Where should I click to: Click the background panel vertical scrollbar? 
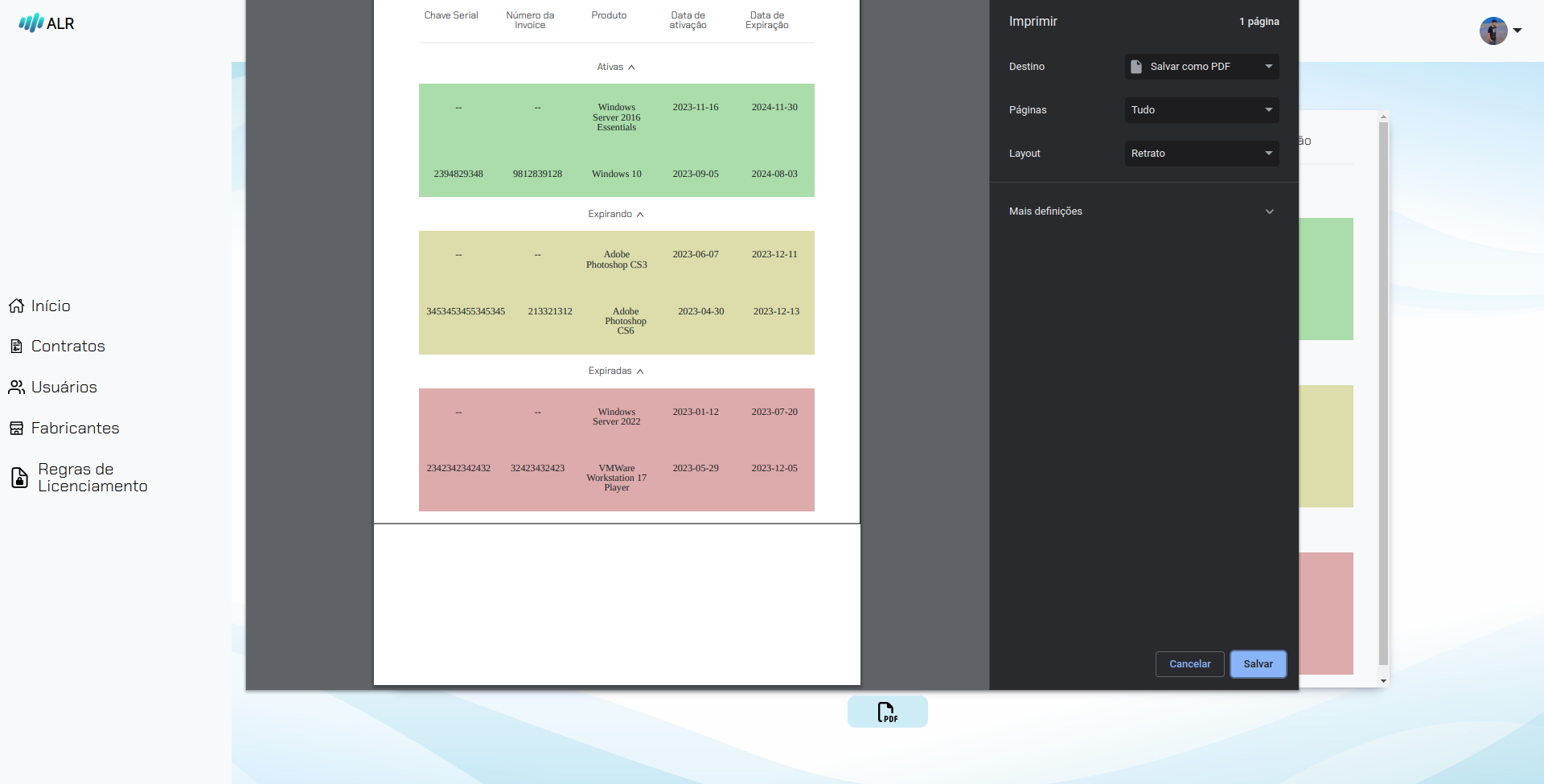click(1383, 394)
